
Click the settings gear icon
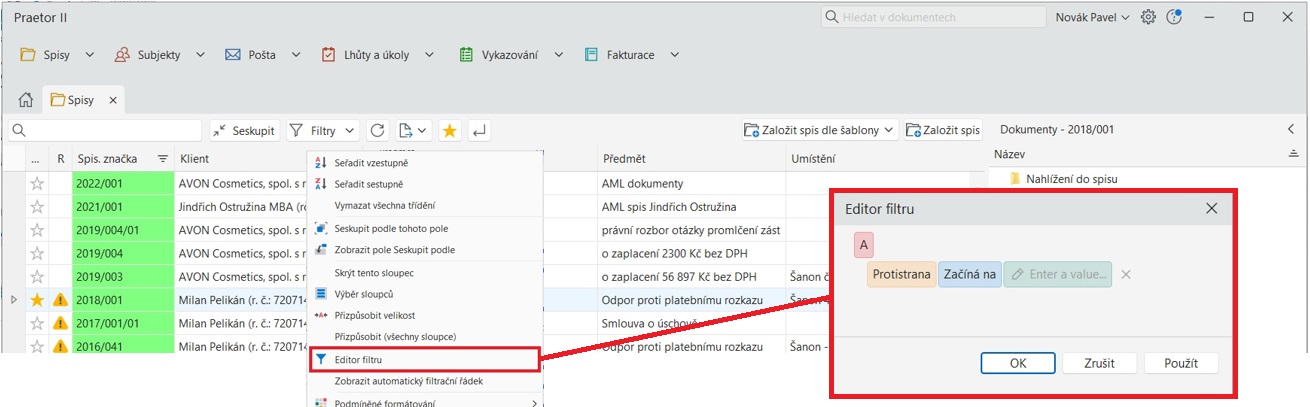1148,17
